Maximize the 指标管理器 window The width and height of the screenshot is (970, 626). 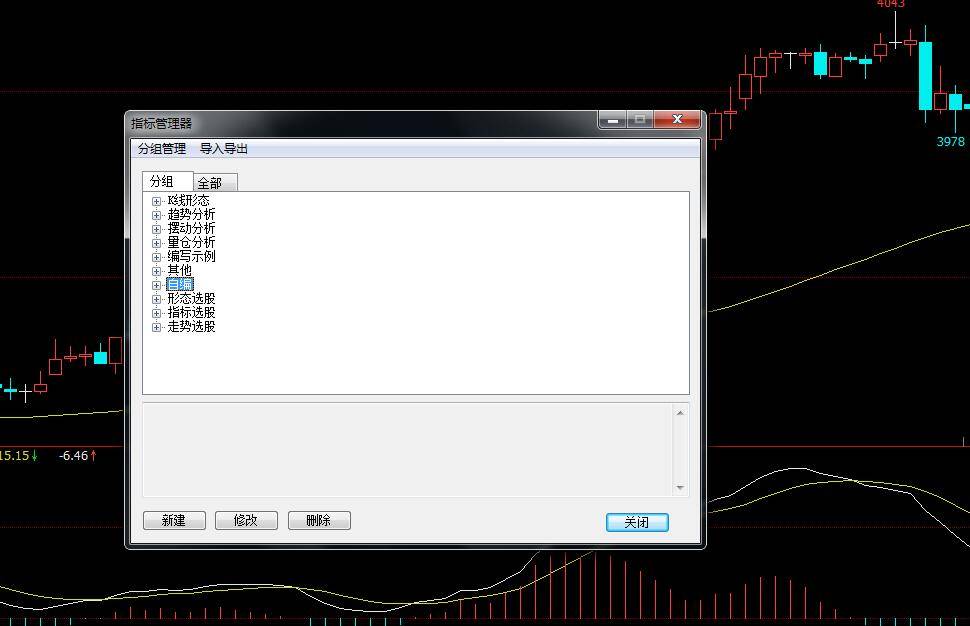(x=640, y=120)
